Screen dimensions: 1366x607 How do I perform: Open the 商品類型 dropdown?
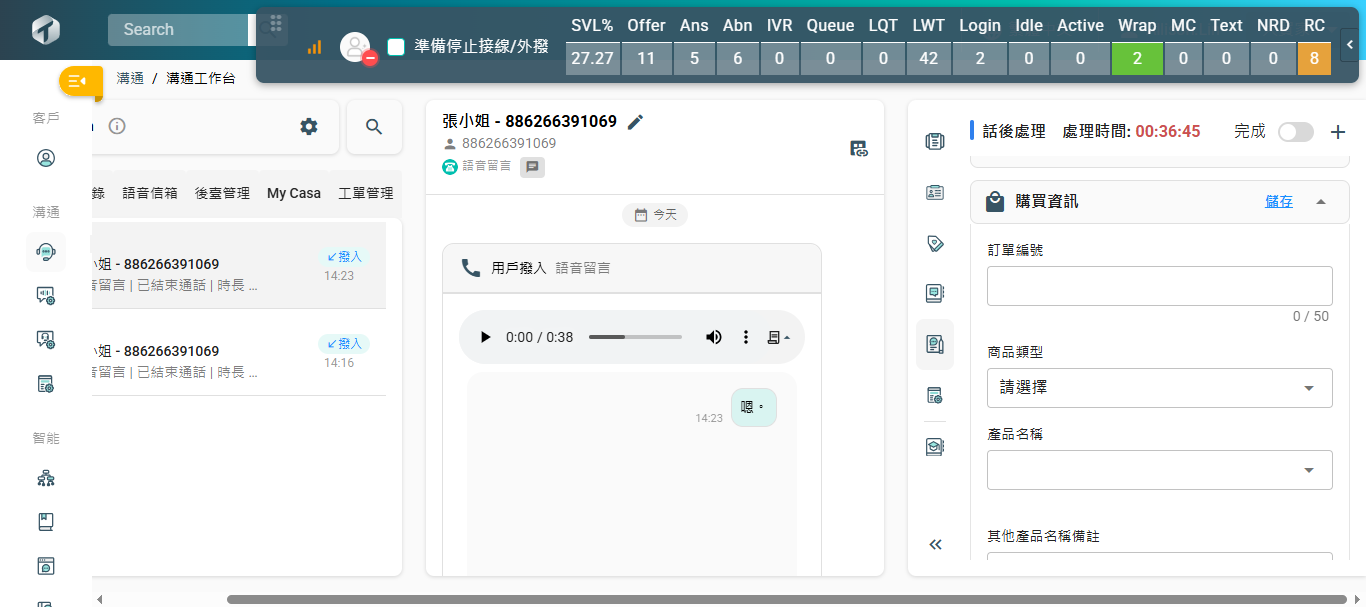(x=1159, y=388)
